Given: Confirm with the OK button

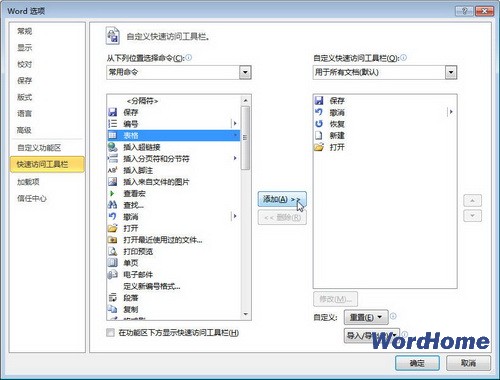Looking at the screenshot, I should tap(417, 363).
